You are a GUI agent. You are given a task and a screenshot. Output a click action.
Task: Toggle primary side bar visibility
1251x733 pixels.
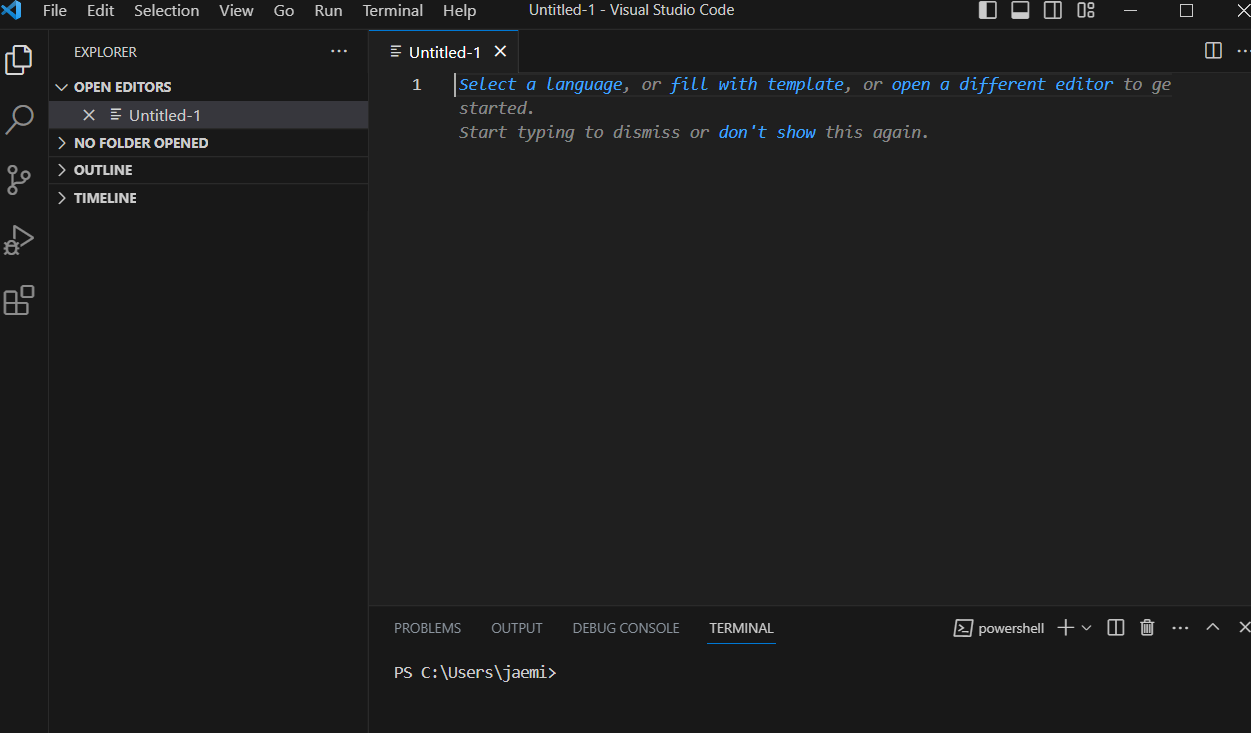pyautogui.click(x=987, y=11)
